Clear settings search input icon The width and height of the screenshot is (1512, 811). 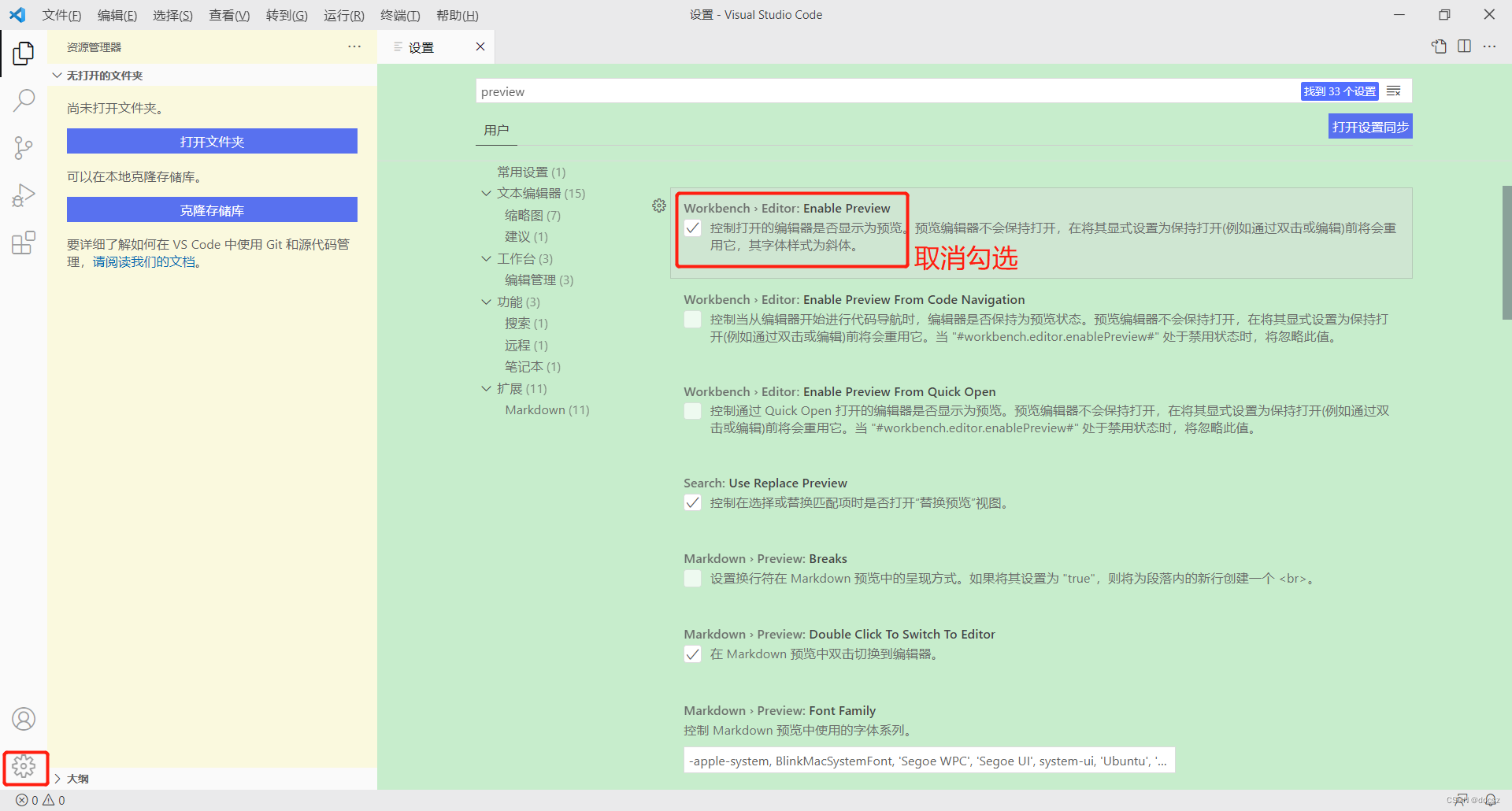click(x=1394, y=91)
